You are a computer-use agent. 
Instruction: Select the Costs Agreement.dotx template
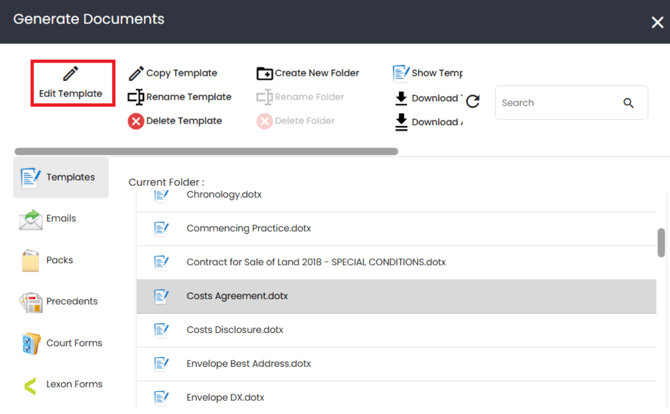coord(236,296)
